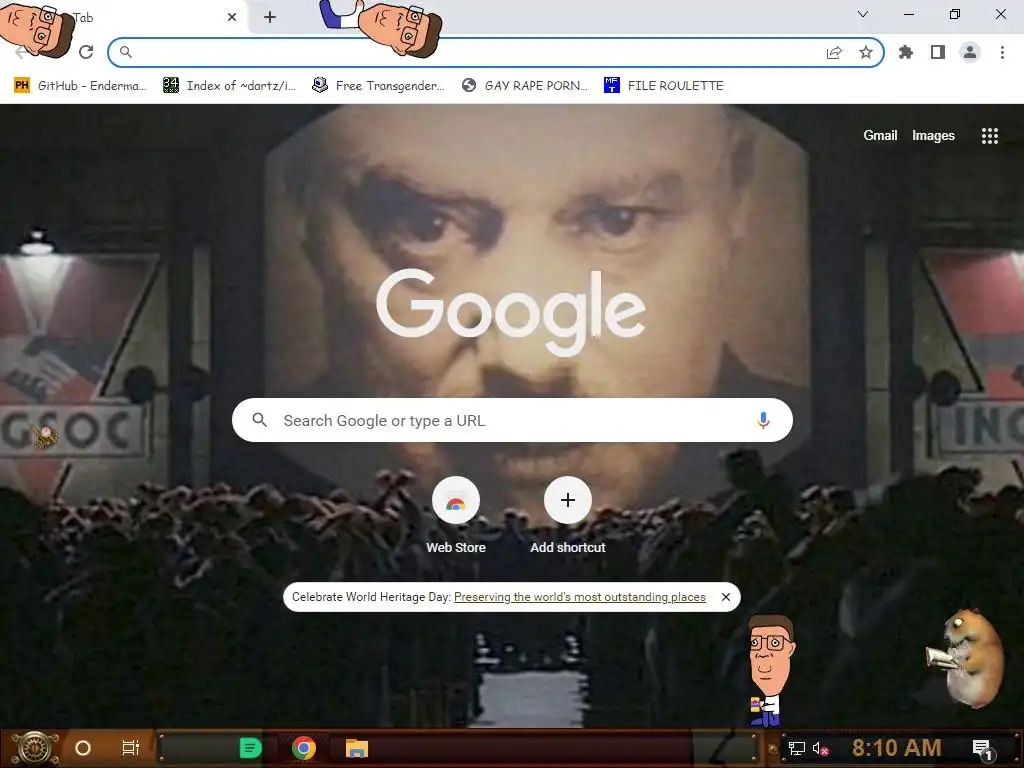Open the green notes app on taskbar
The height and width of the screenshot is (768, 1024).
[250, 748]
